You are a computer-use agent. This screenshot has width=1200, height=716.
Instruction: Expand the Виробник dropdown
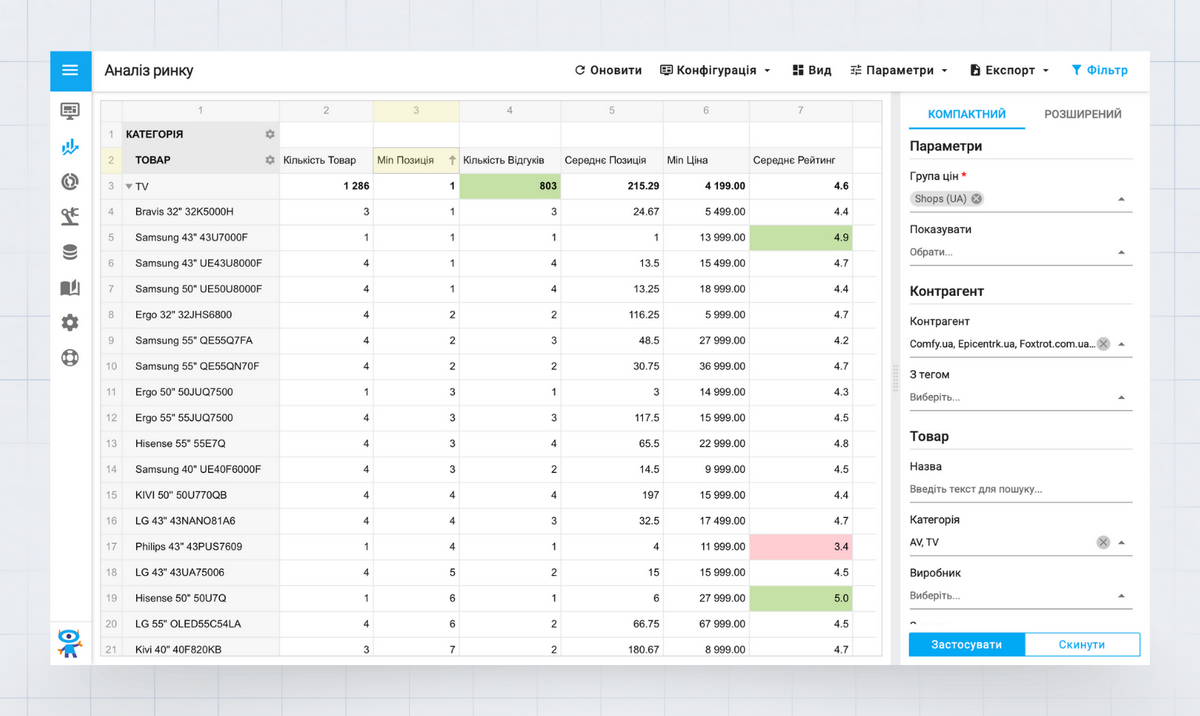[1020, 596]
